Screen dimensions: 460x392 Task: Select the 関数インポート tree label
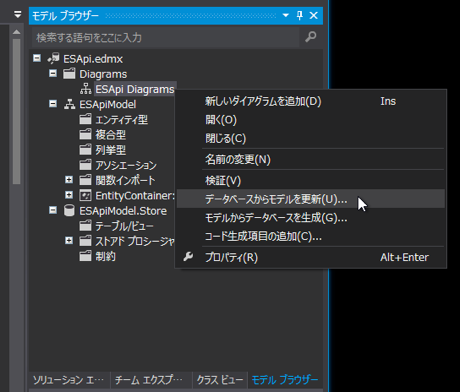tap(125, 180)
